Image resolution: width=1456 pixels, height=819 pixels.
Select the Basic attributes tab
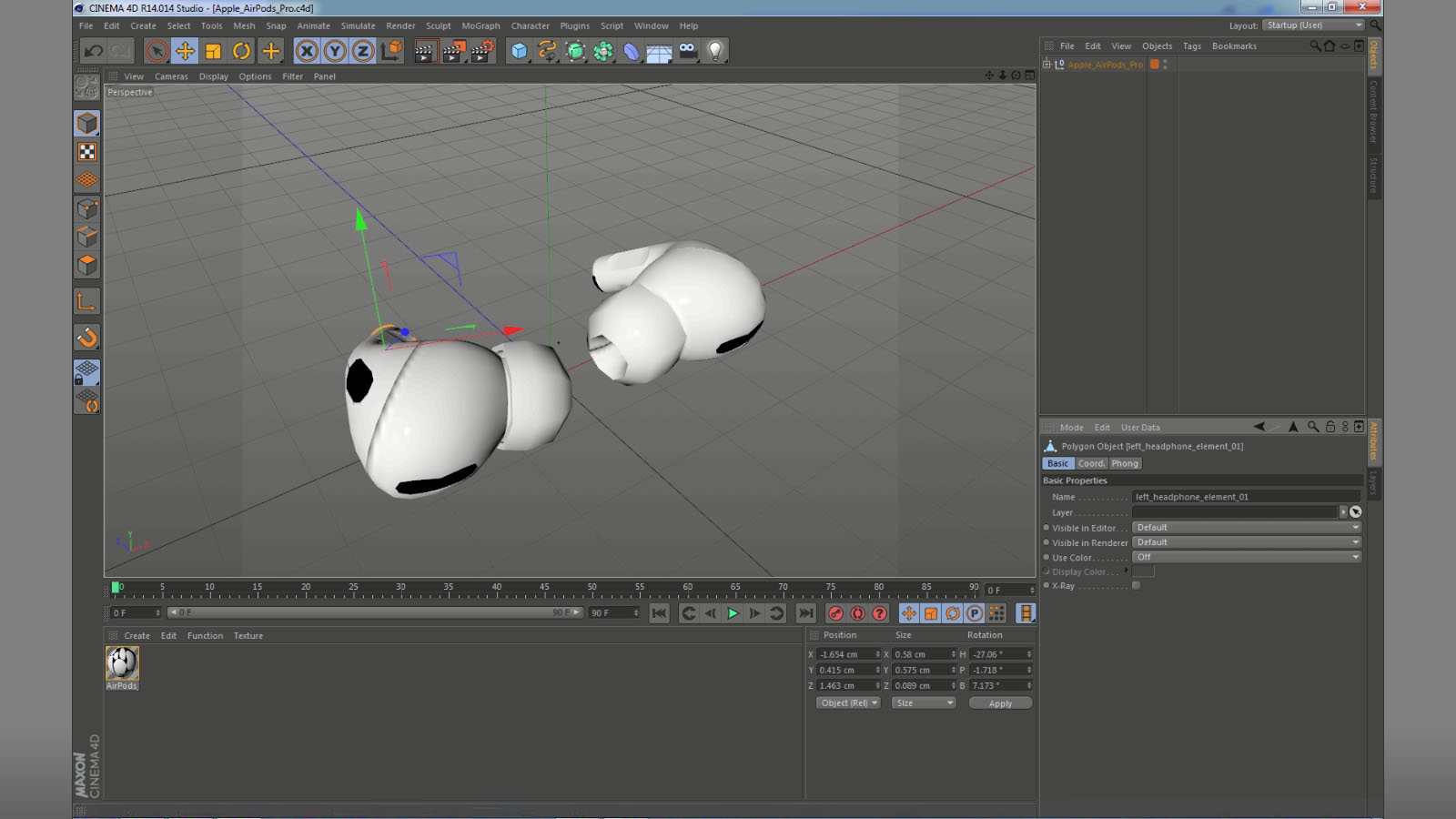pos(1057,463)
